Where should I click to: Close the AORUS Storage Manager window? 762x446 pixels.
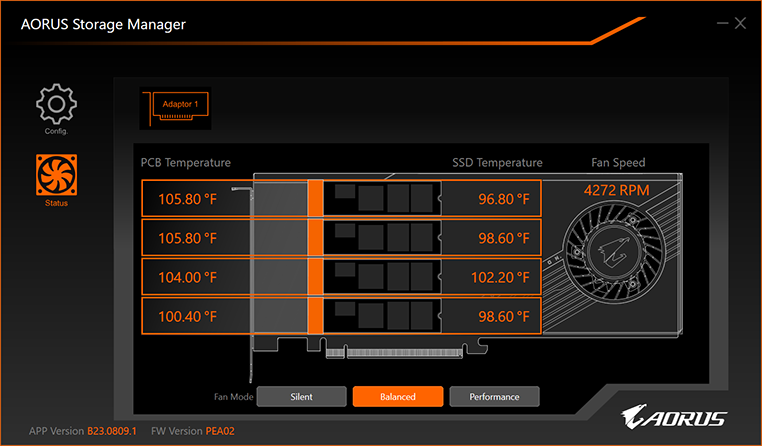(740, 23)
